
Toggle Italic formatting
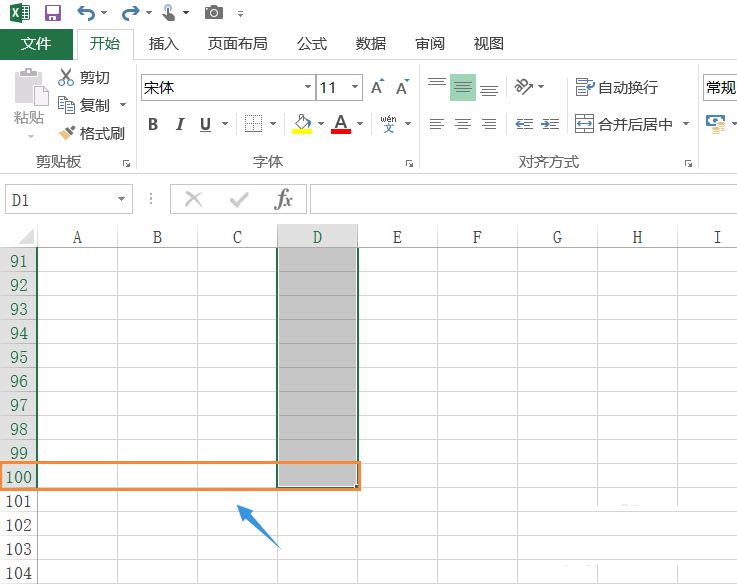pos(180,124)
